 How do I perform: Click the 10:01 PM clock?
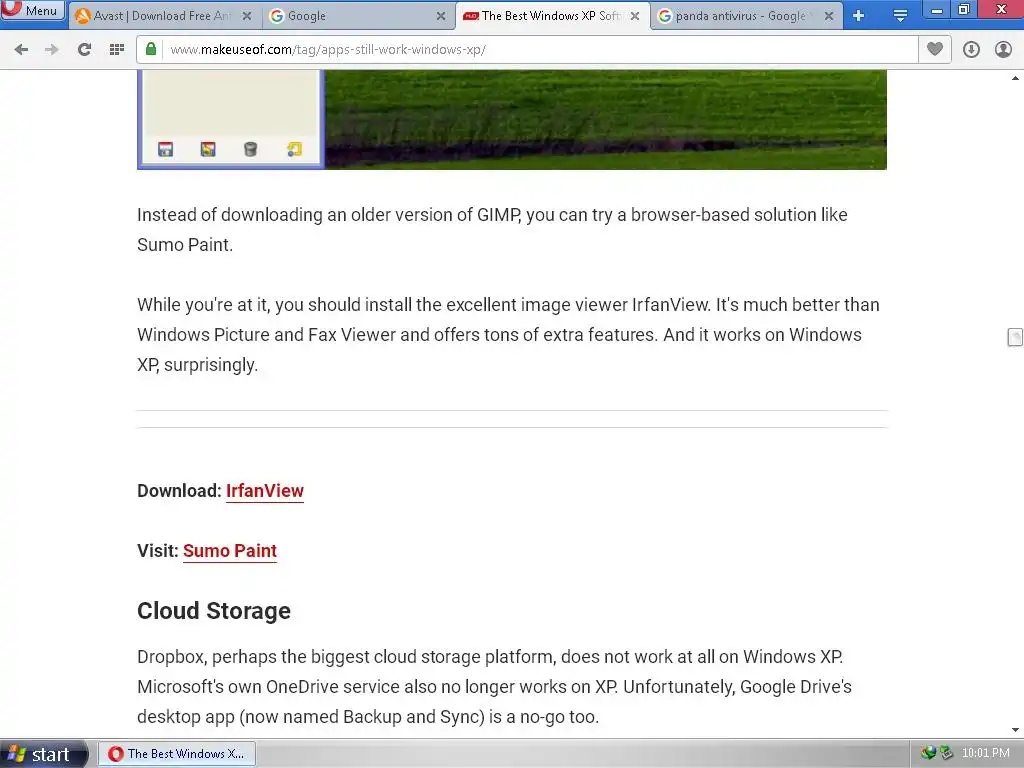[985, 753]
